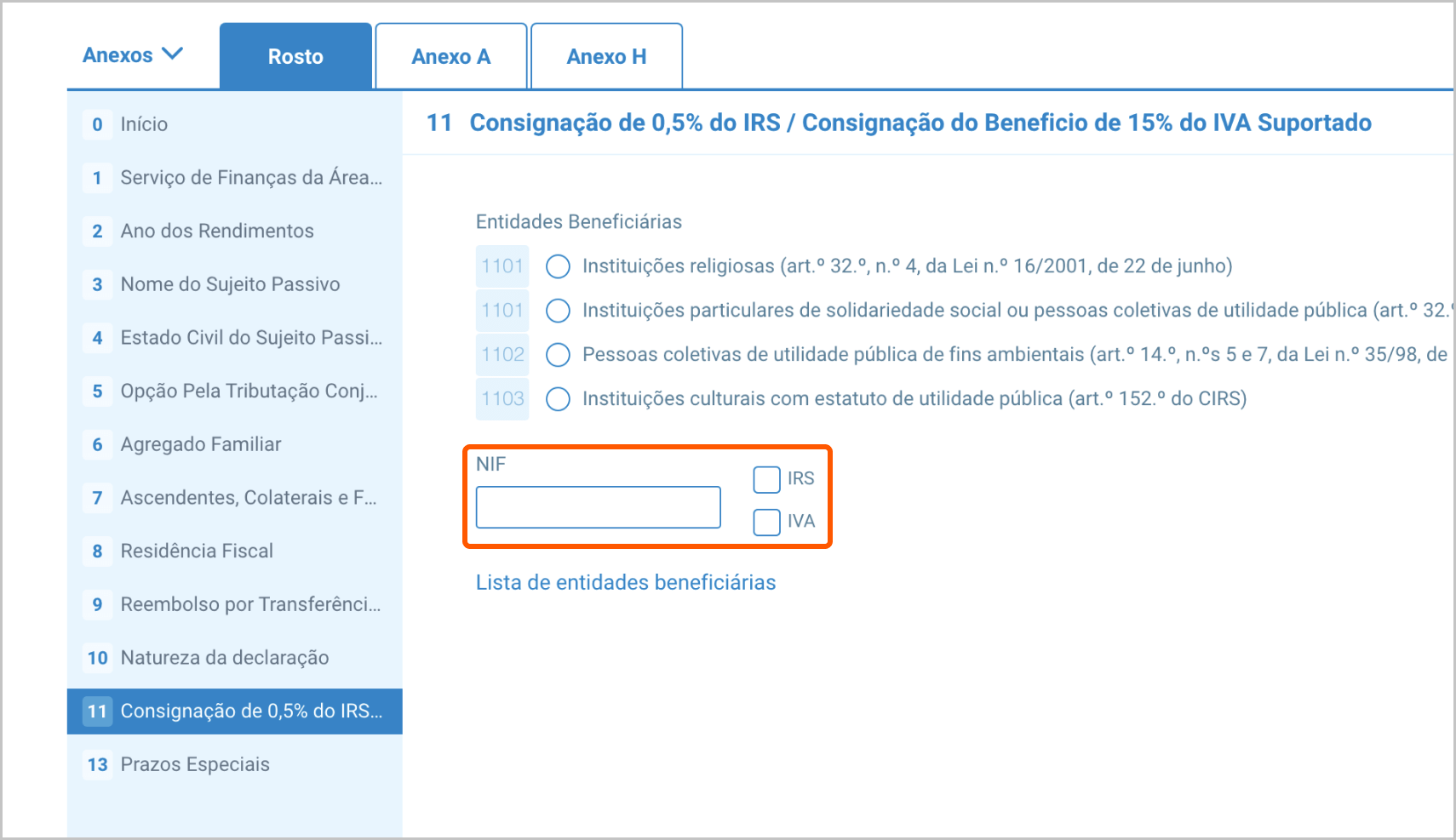The image size is (1456, 840).
Task: Tick the IVA checkbox
Action: [x=766, y=522]
